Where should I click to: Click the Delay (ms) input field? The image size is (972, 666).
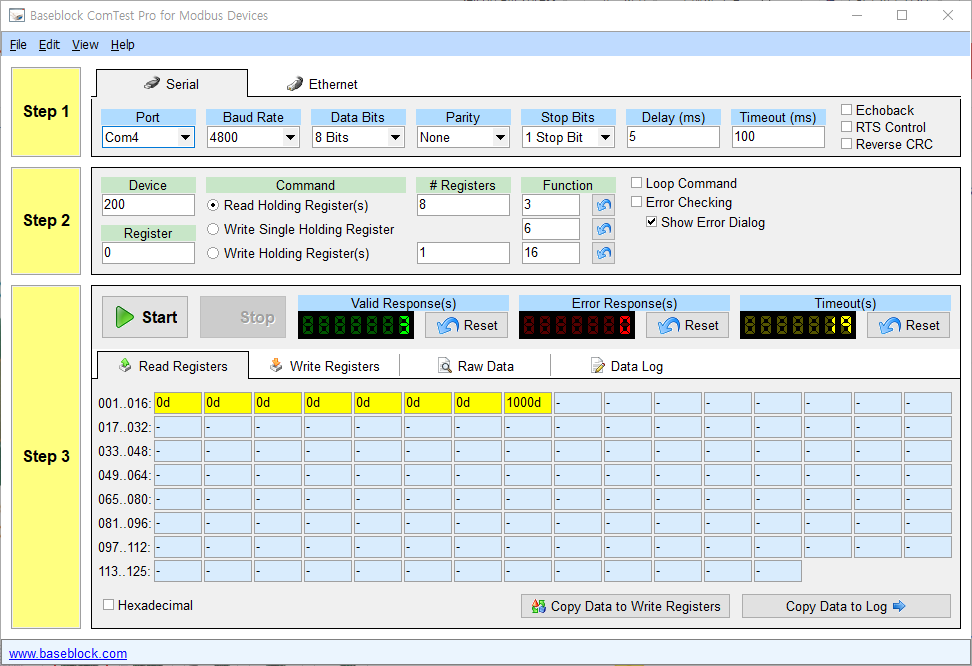point(673,137)
